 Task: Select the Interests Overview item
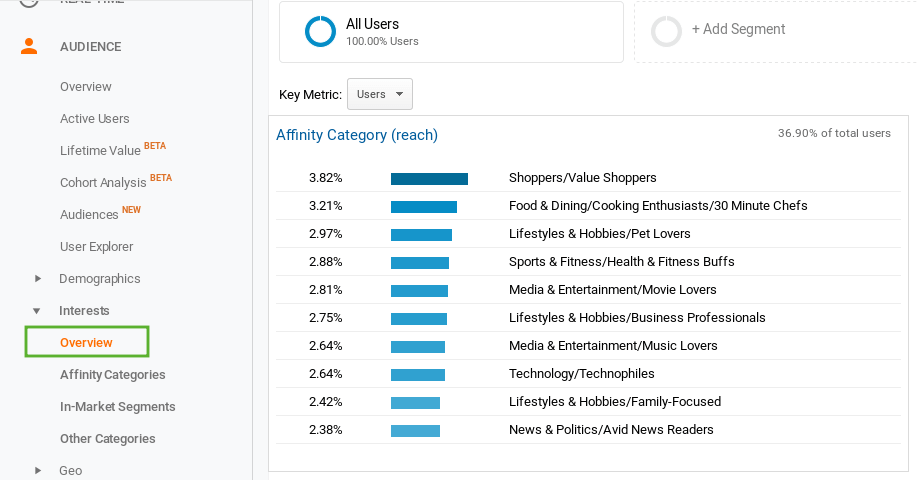tap(87, 343)
